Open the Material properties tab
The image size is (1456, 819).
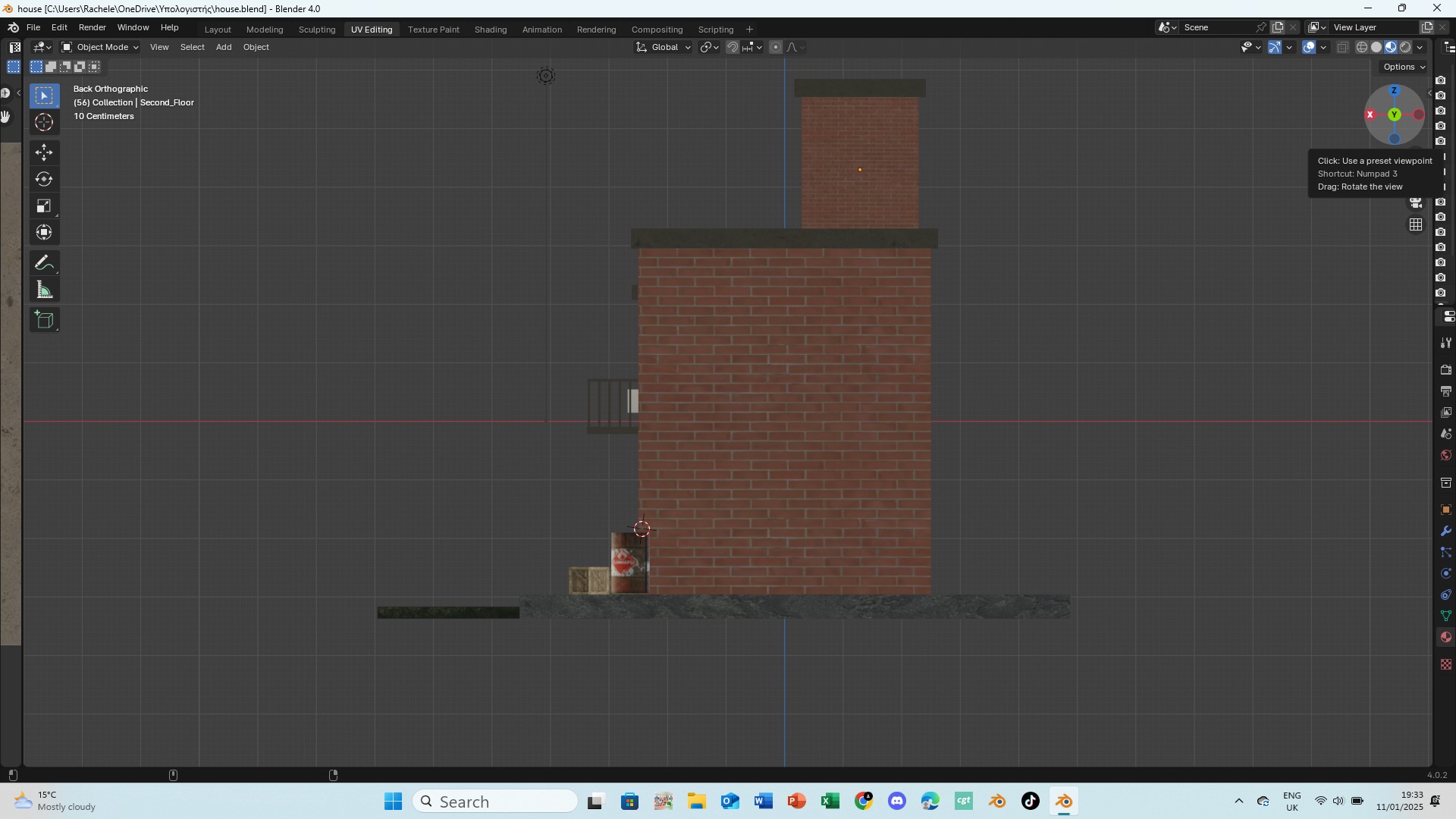tap(1446, 637)
